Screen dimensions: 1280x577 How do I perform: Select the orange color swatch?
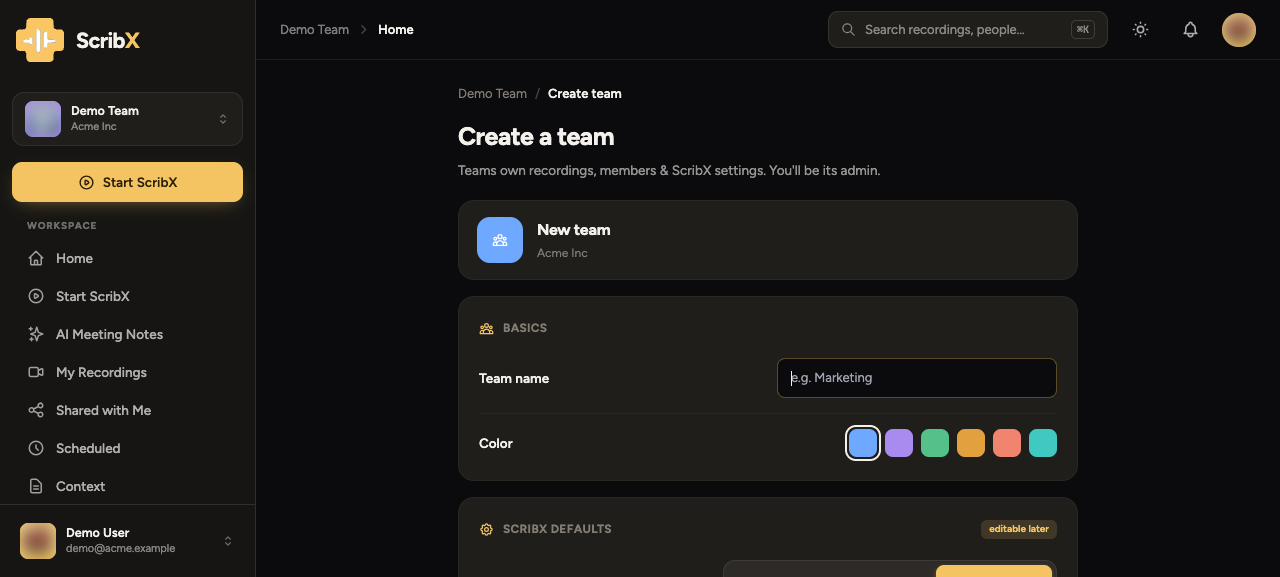coord(971,443)
